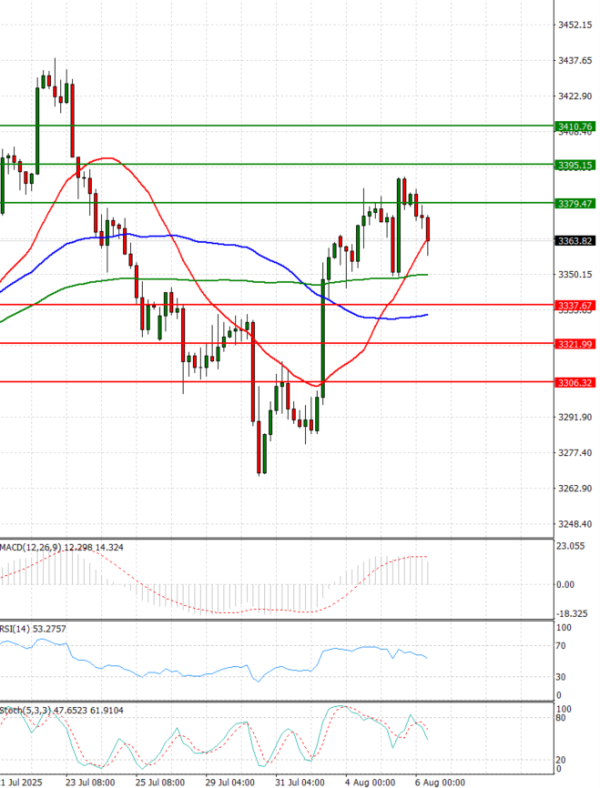Click the 6 Aug 00:00 time label

click(440, 782)
